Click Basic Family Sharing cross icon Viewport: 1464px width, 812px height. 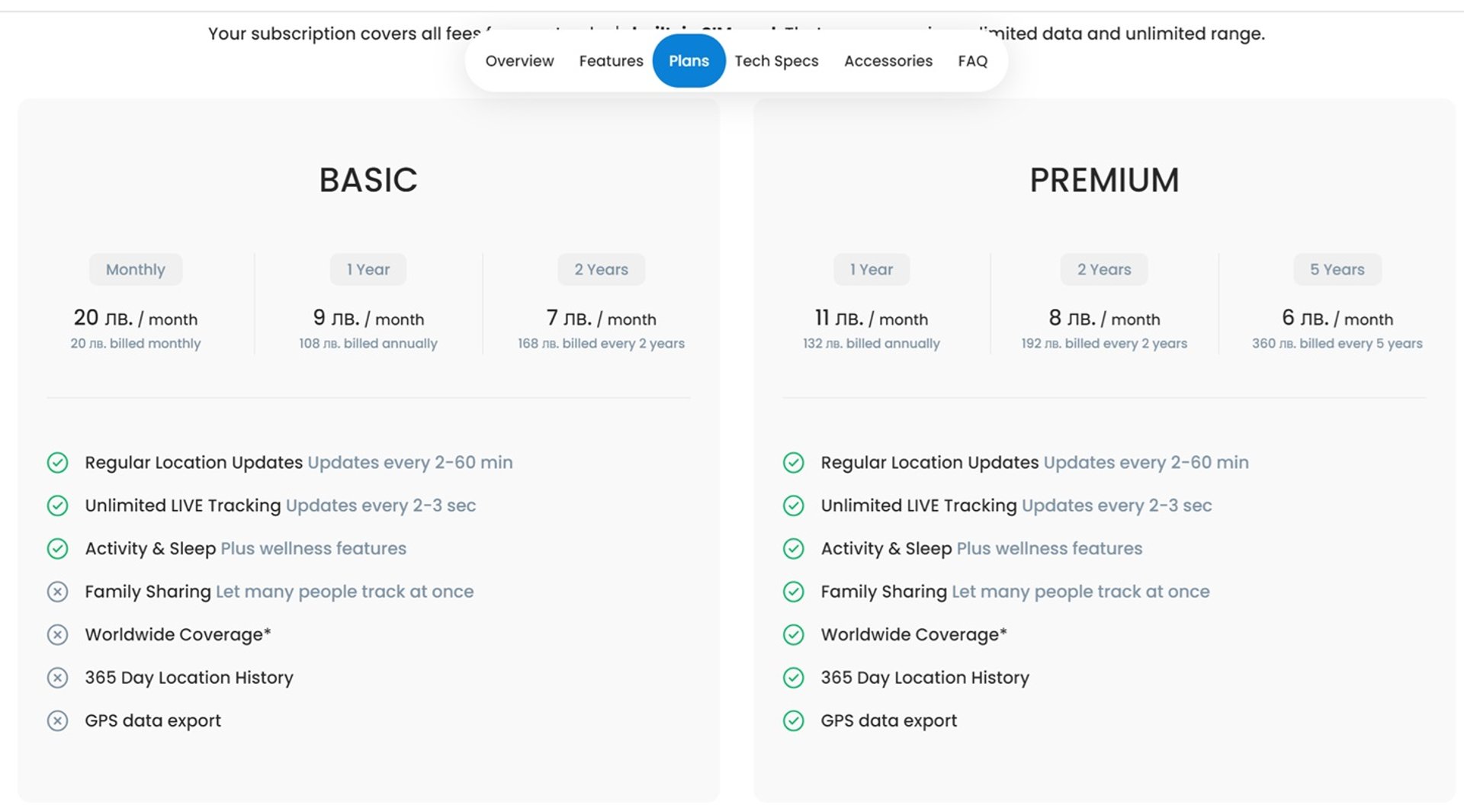(x=58, y=592)
